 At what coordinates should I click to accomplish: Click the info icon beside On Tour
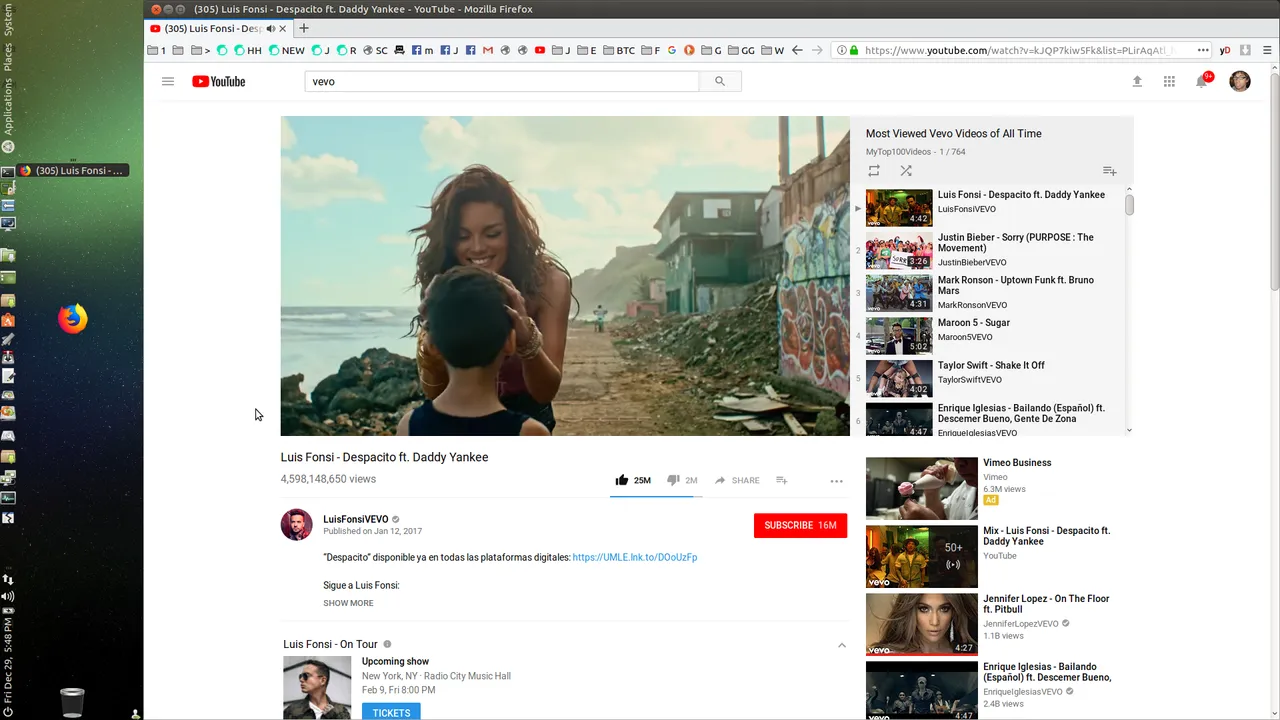387,644
